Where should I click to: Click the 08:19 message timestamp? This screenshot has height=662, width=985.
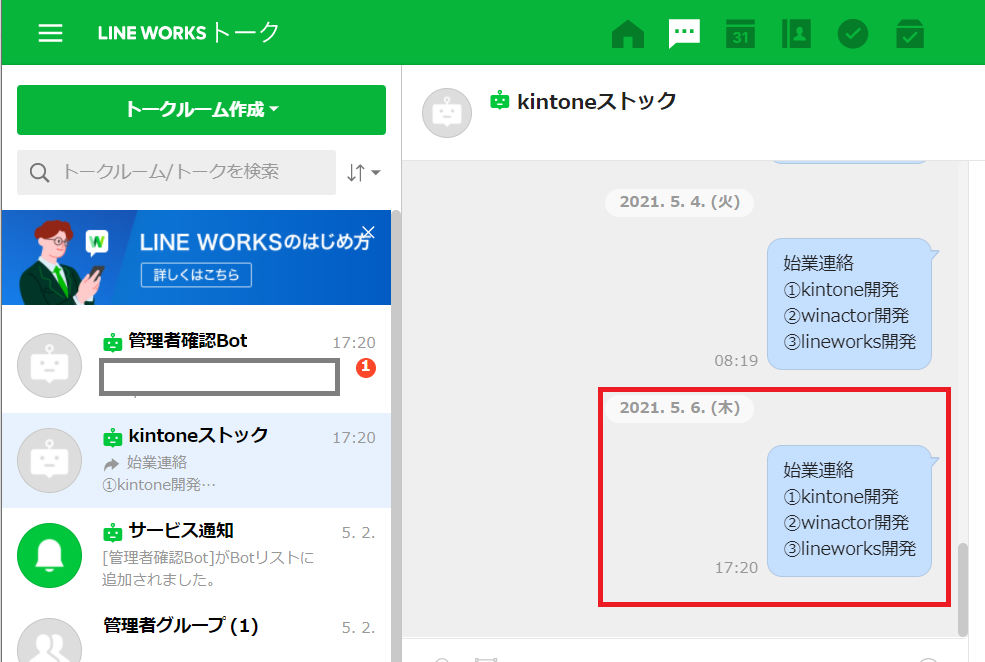(x=736, y=361)
